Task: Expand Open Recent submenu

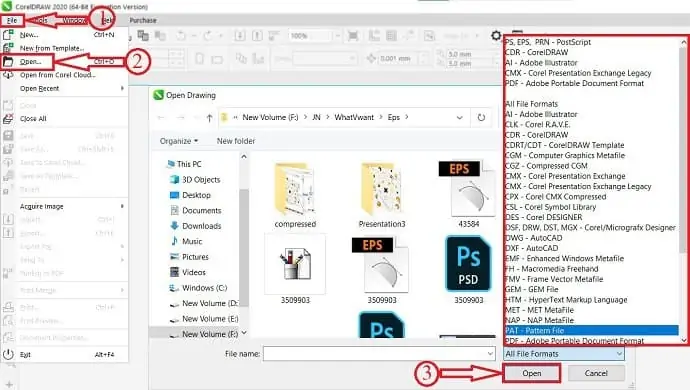Action: (x=64, y=88)
